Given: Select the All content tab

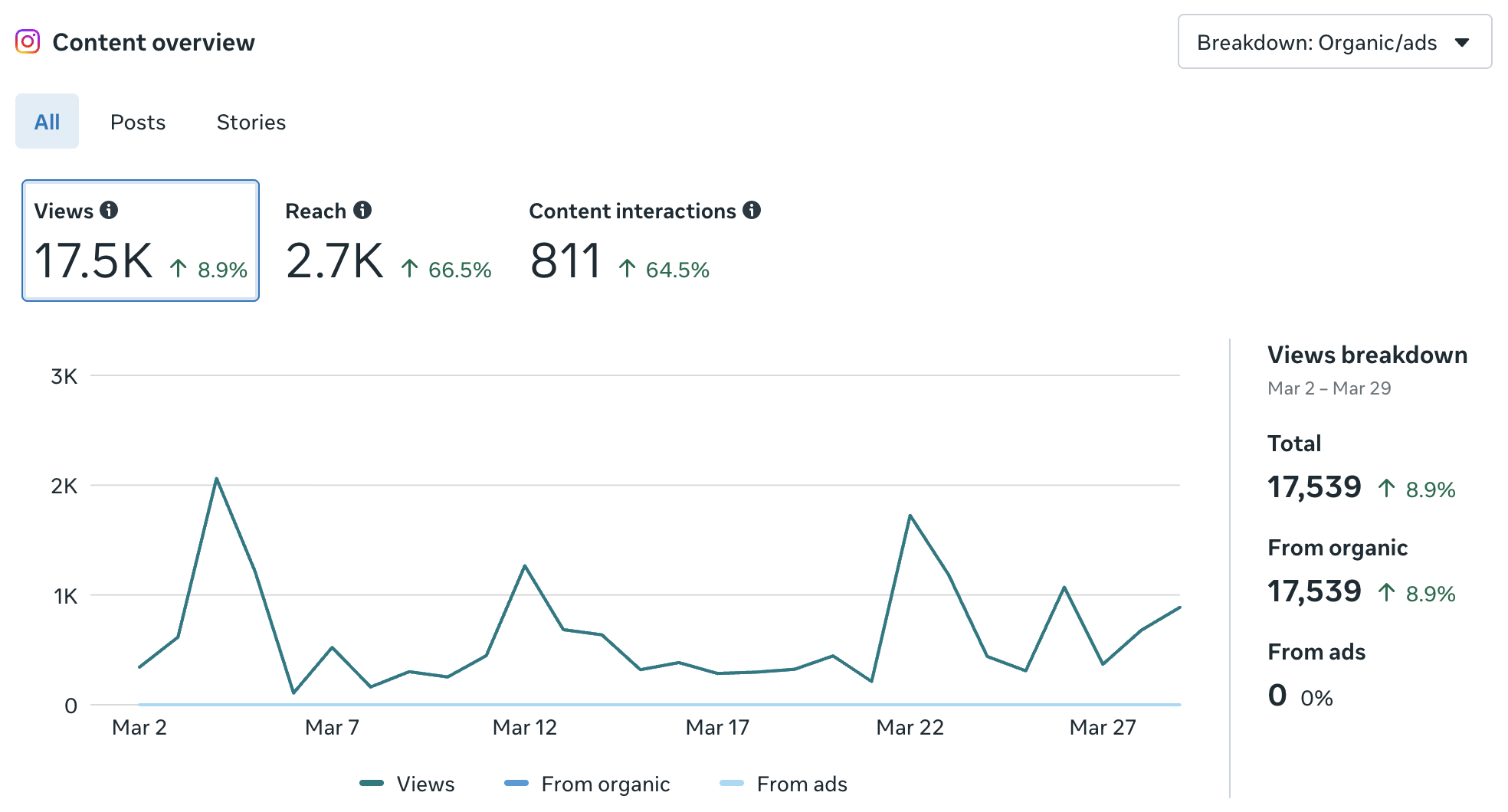Looking at the screenshot, I should [x=47, y=121].
